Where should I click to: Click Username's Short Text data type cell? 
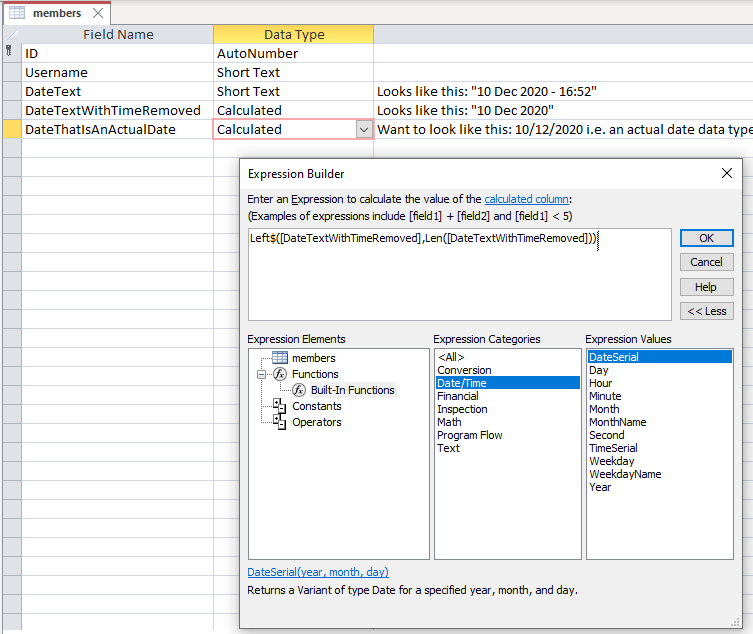coord(293,73)
